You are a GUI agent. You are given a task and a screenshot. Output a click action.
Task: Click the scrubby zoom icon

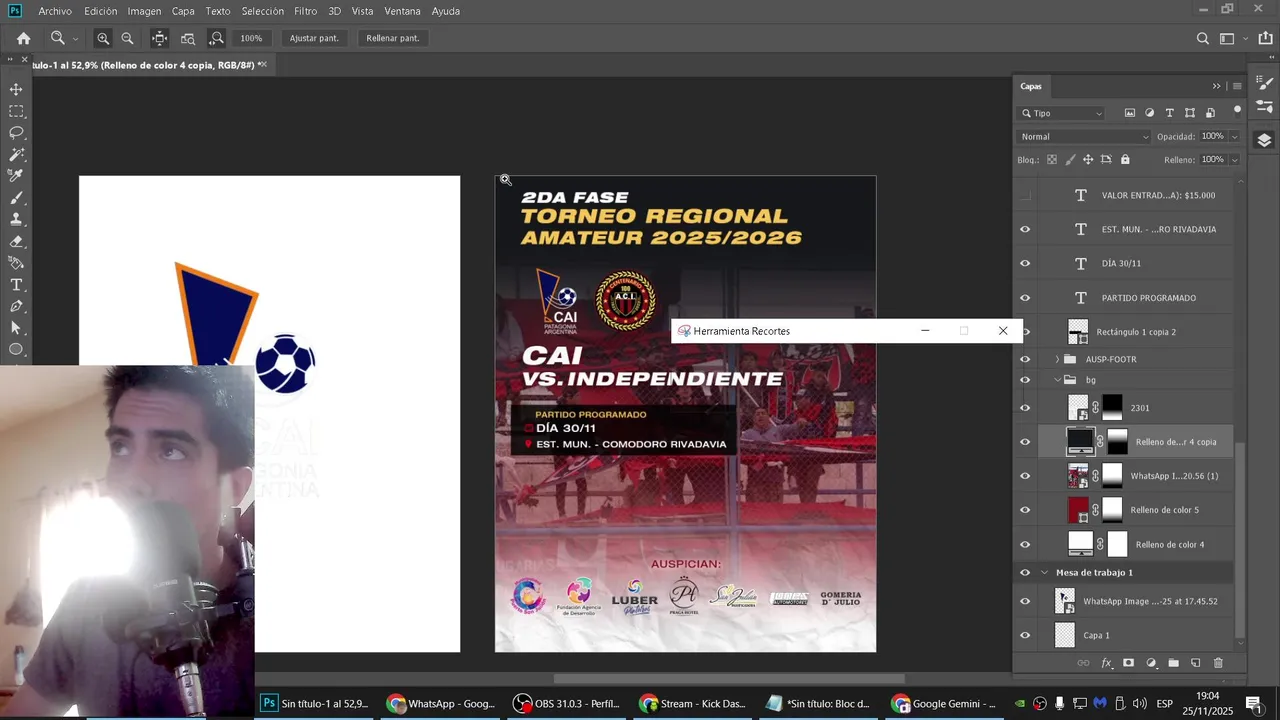[216, 38]
